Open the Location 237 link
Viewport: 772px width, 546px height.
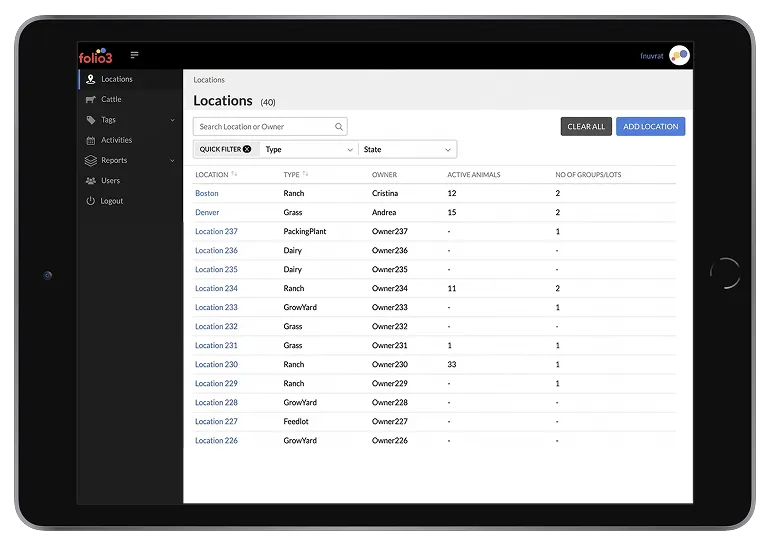(x=216, y=231)
